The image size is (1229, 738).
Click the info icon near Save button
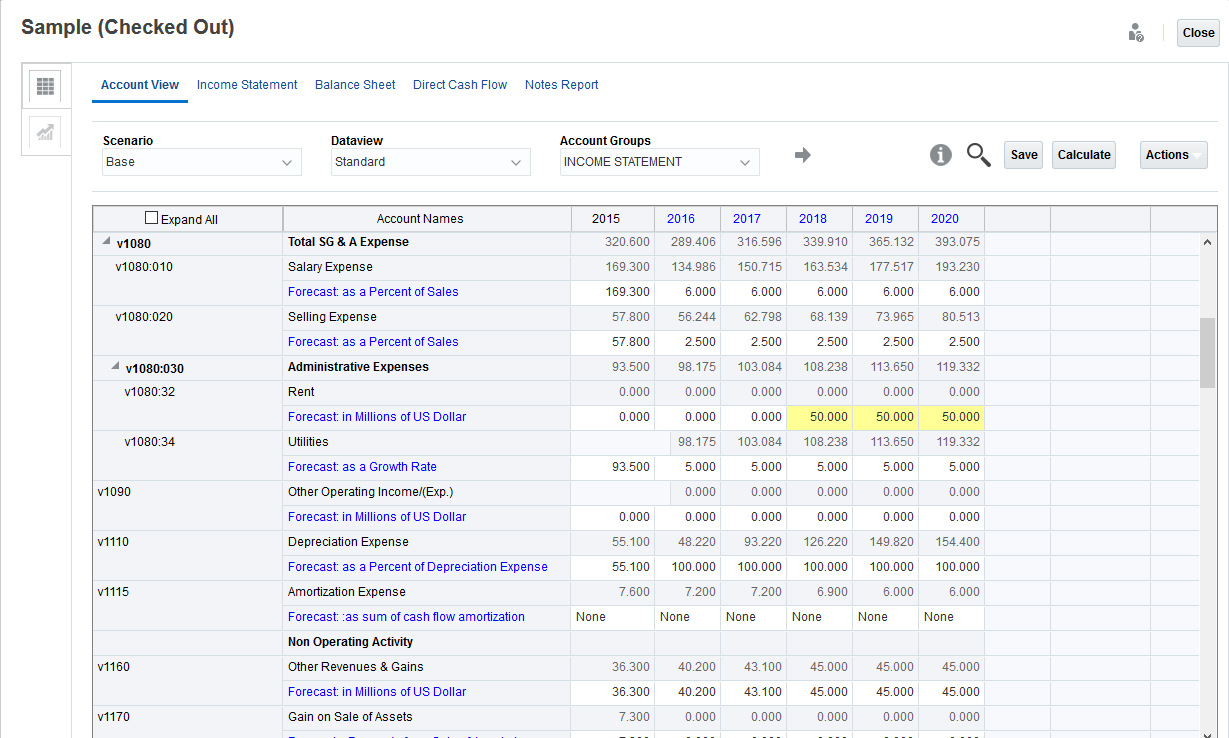coord(939,155)
